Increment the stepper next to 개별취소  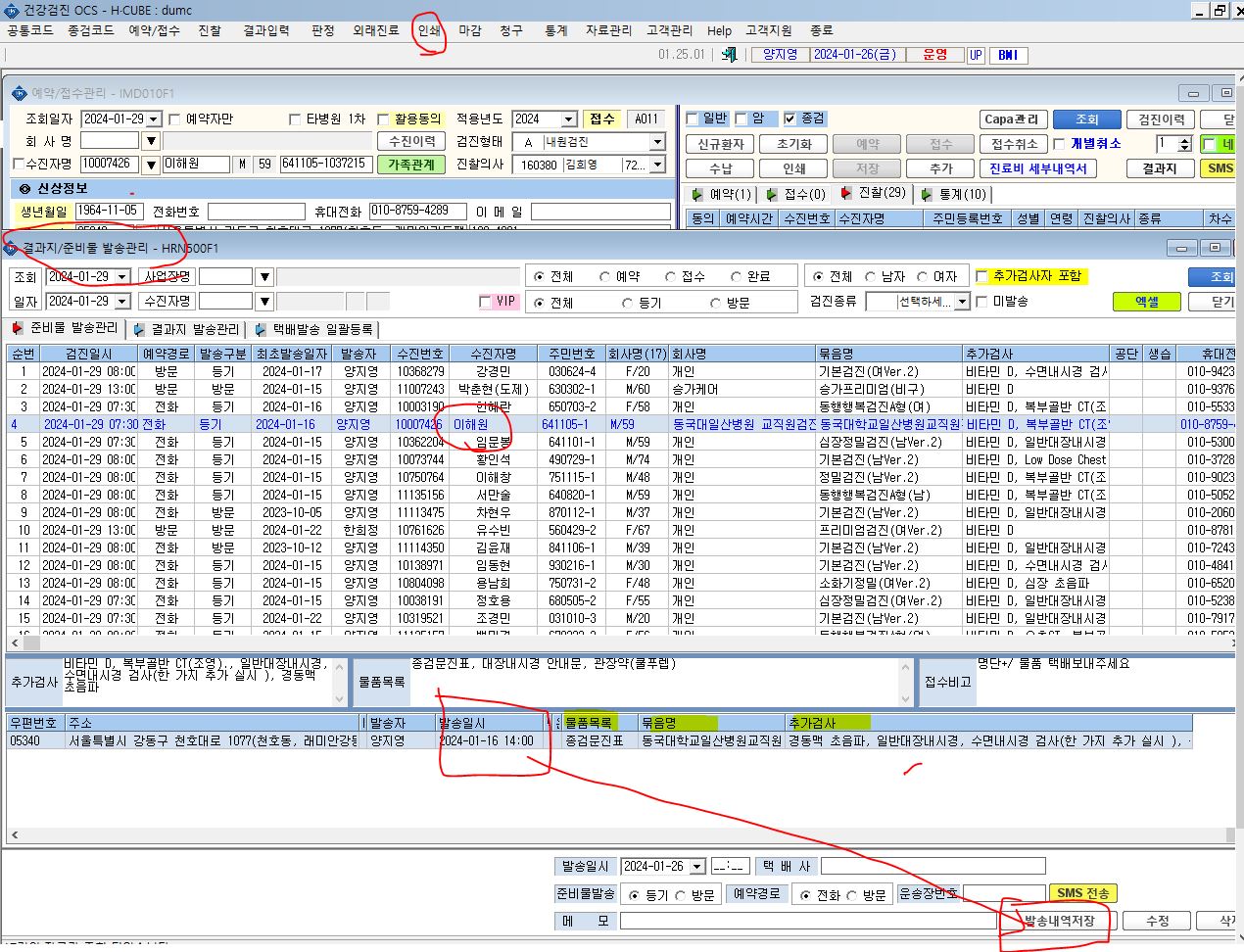[x=1184, y=140]
